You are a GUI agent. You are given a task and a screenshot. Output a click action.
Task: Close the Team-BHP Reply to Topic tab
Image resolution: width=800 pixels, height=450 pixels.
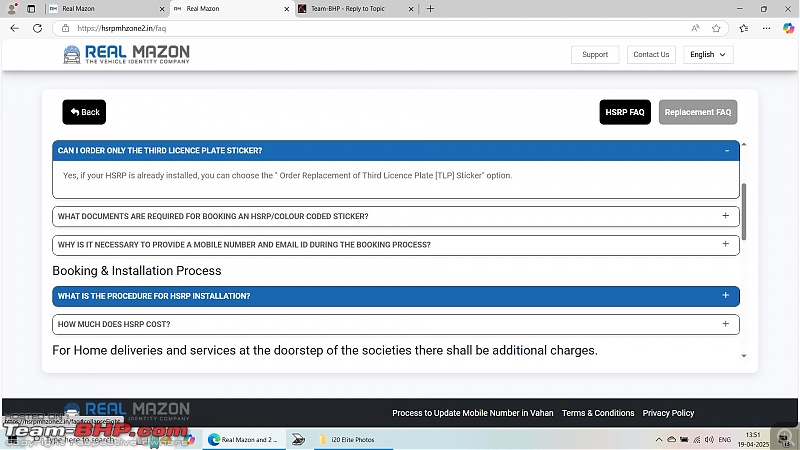(x=411, y=9)
